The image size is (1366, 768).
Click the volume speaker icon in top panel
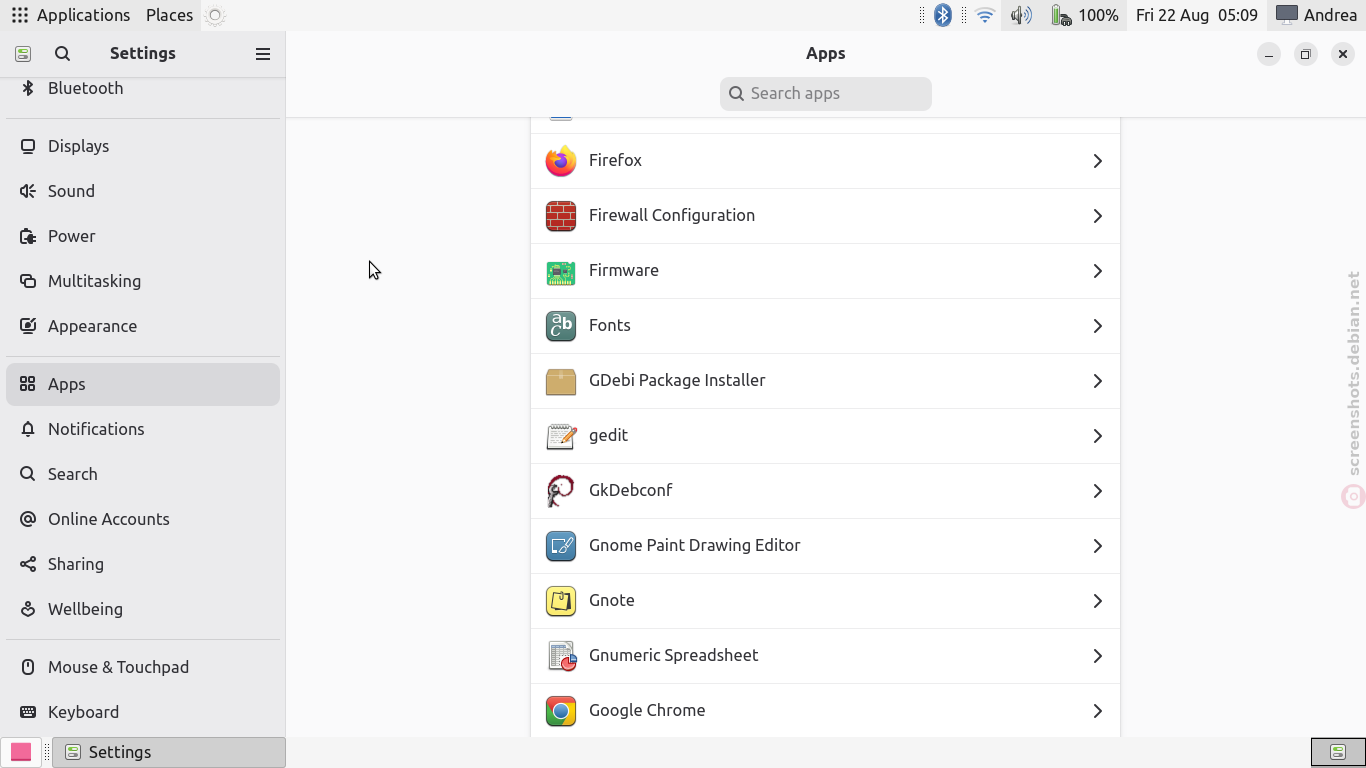click(x=1021, y=15)
